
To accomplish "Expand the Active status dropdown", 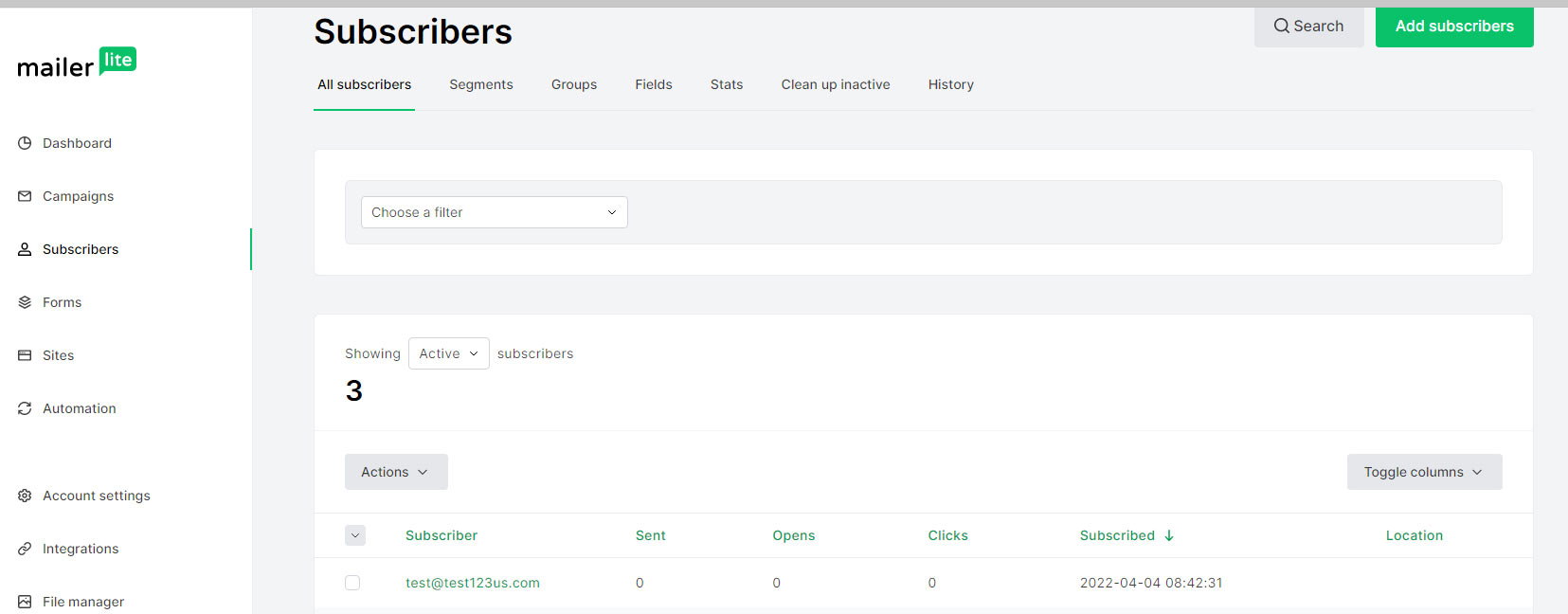I will [x=448, y=353].
